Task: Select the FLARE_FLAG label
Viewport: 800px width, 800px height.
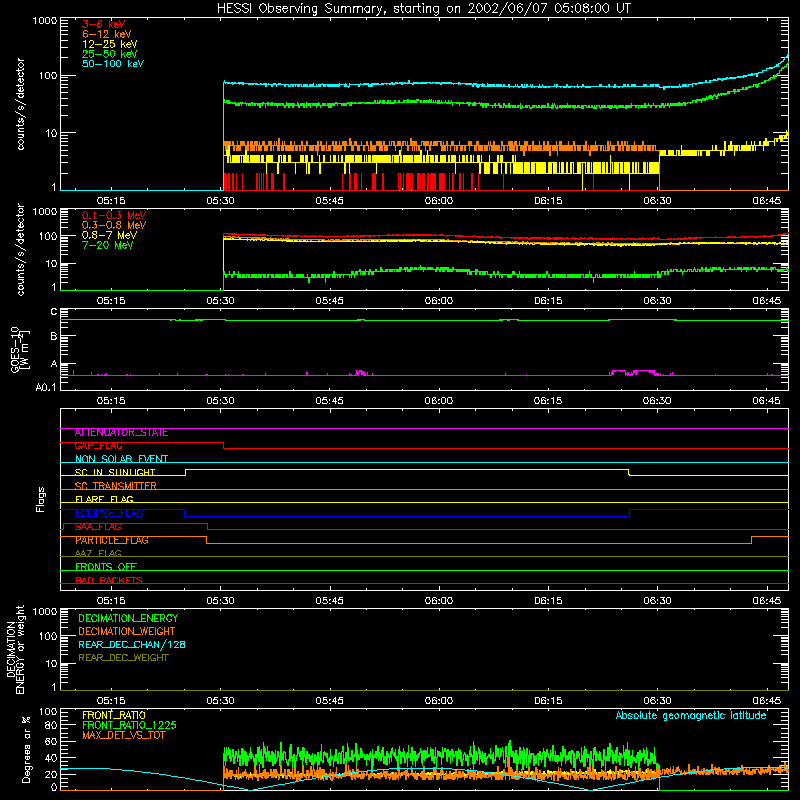Action: click(104, 499)
